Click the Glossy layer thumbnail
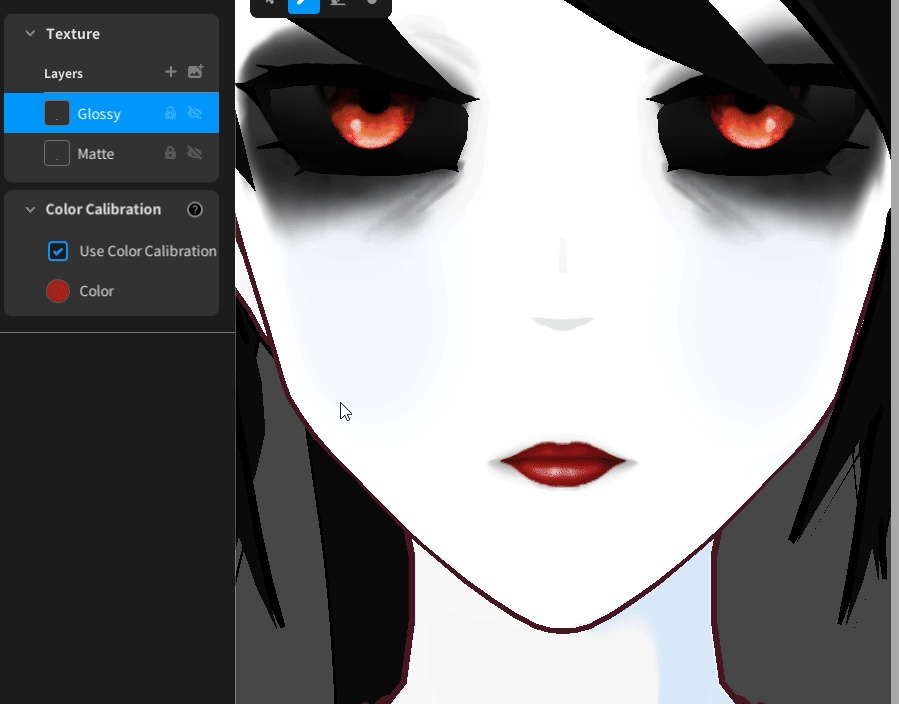The width and height of the screenshot is (899, 704). pyautogui.click(x=57, y=112)
